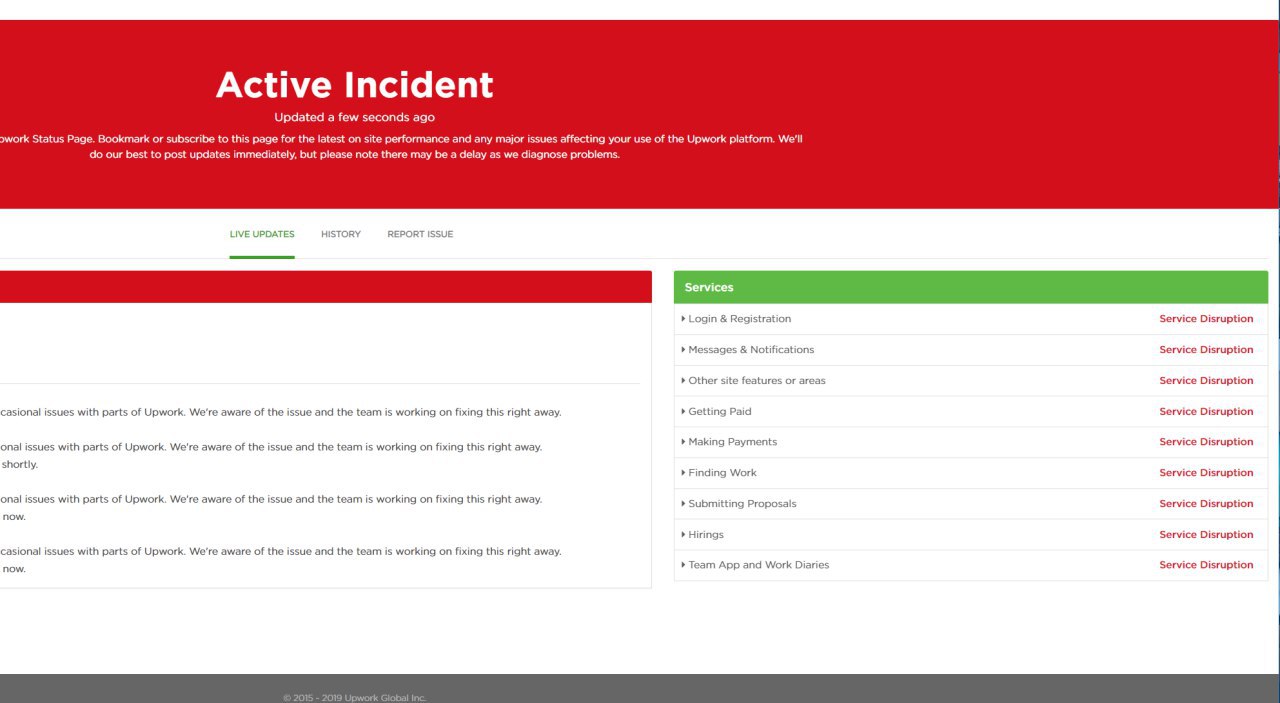Click the 'Updated a few seconds ago' text
The width and height of the screenshot is (1280, 703).
(x=355, y=118)
